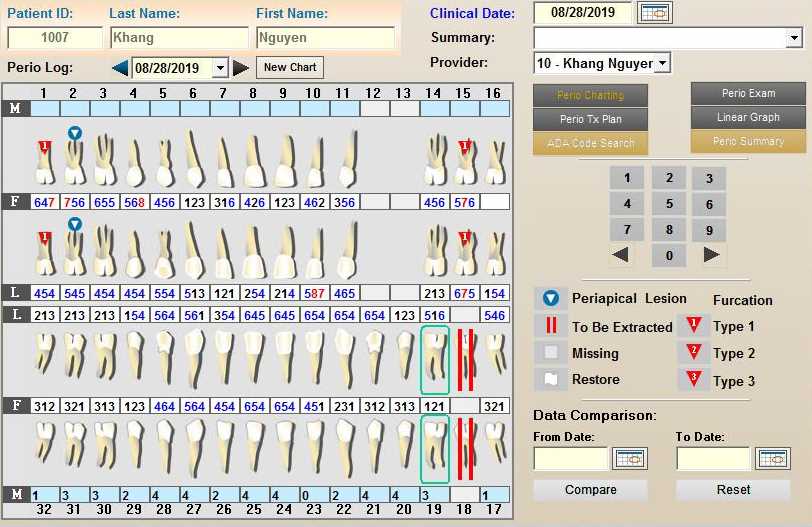
Task: Open the Perio Summary view
Action: click(748, 141)
